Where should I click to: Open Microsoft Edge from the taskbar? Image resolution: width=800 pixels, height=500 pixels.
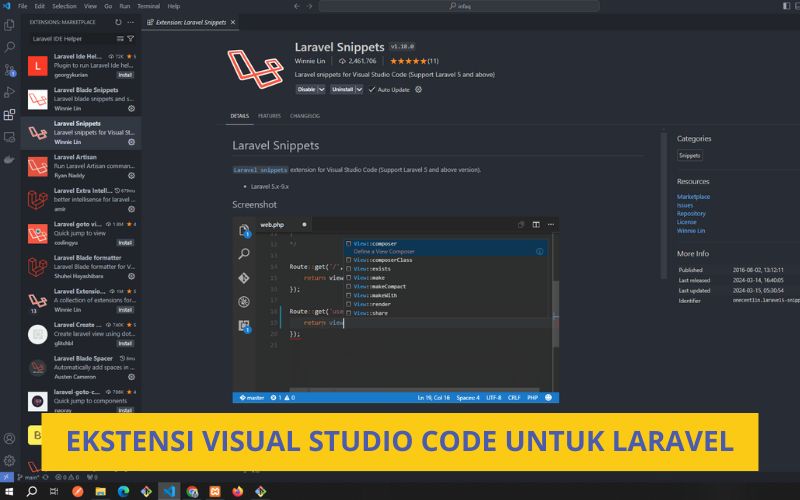123,491
